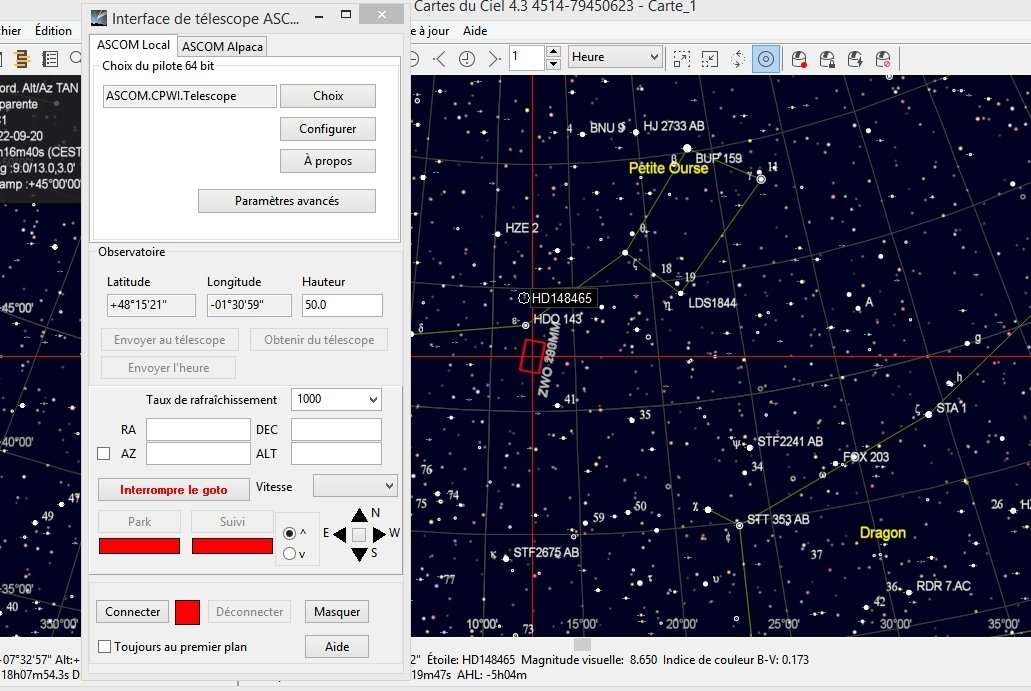The width and height of the screenshot is (1031, 691).
Task: Click the red connection status square
Action: click(187, 612)
